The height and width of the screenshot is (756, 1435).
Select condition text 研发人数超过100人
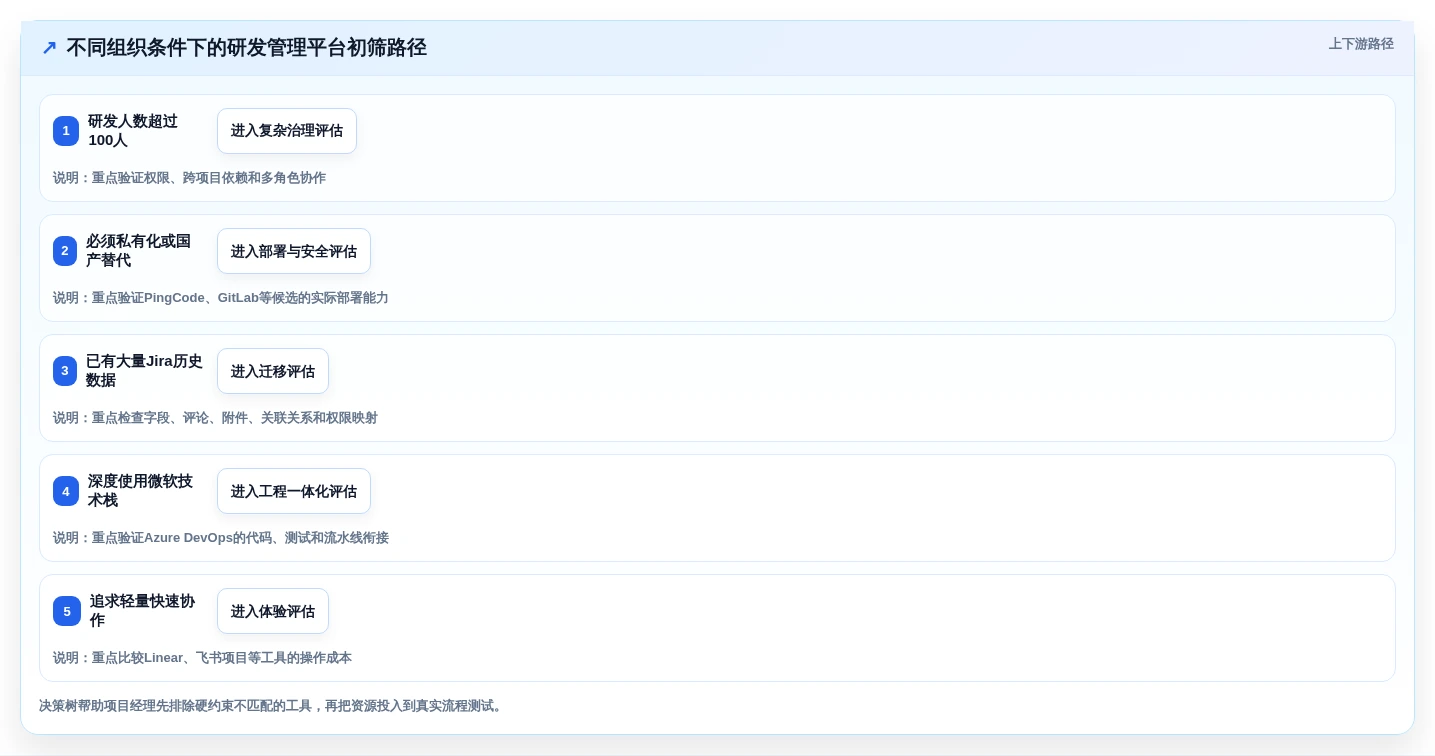(133, 131)
